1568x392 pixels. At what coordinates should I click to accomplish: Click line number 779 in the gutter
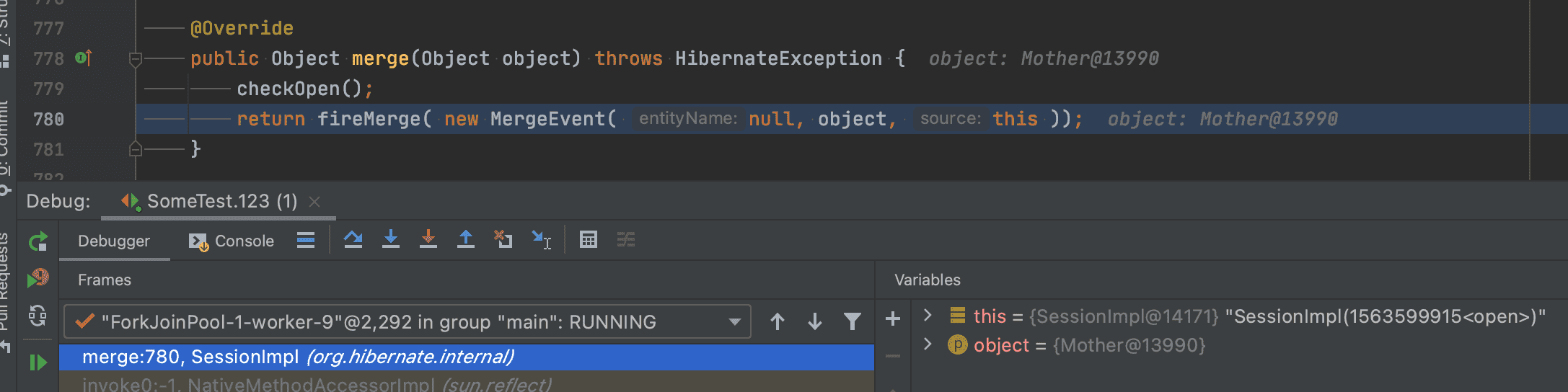[x=48, y=89]
